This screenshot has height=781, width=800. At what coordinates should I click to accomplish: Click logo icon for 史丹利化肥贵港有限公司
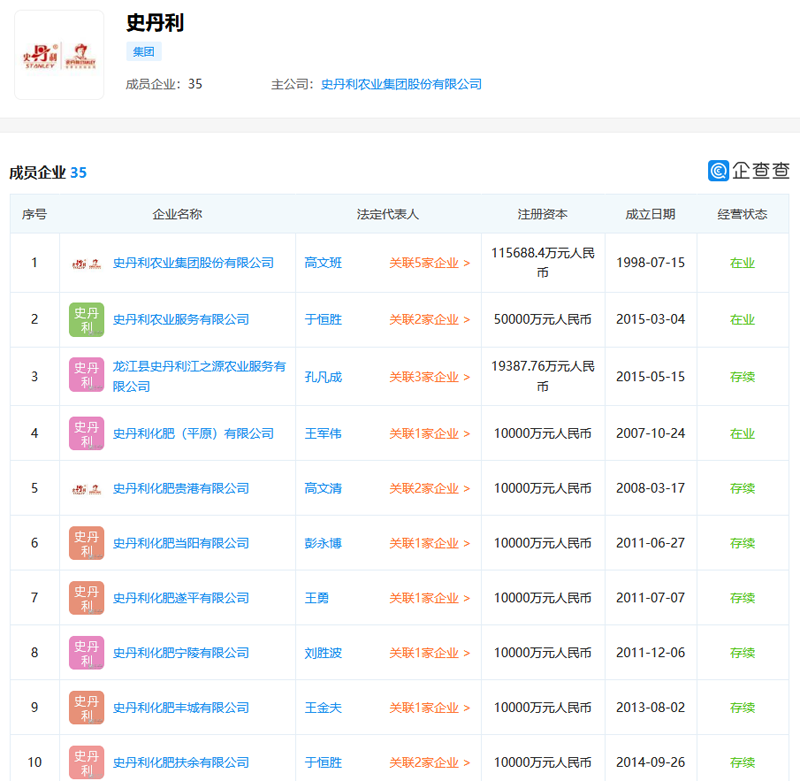pos(87,489)
